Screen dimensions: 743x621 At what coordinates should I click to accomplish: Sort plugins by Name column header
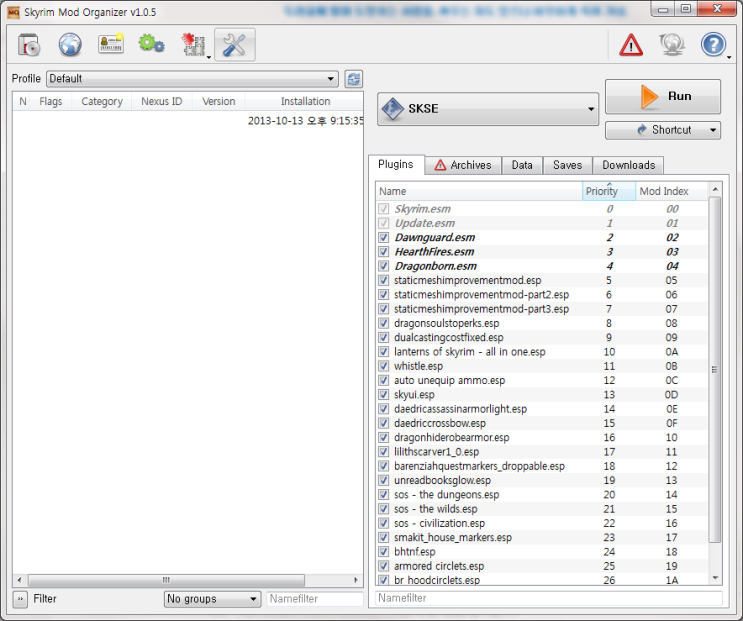[x=479, y=191]
